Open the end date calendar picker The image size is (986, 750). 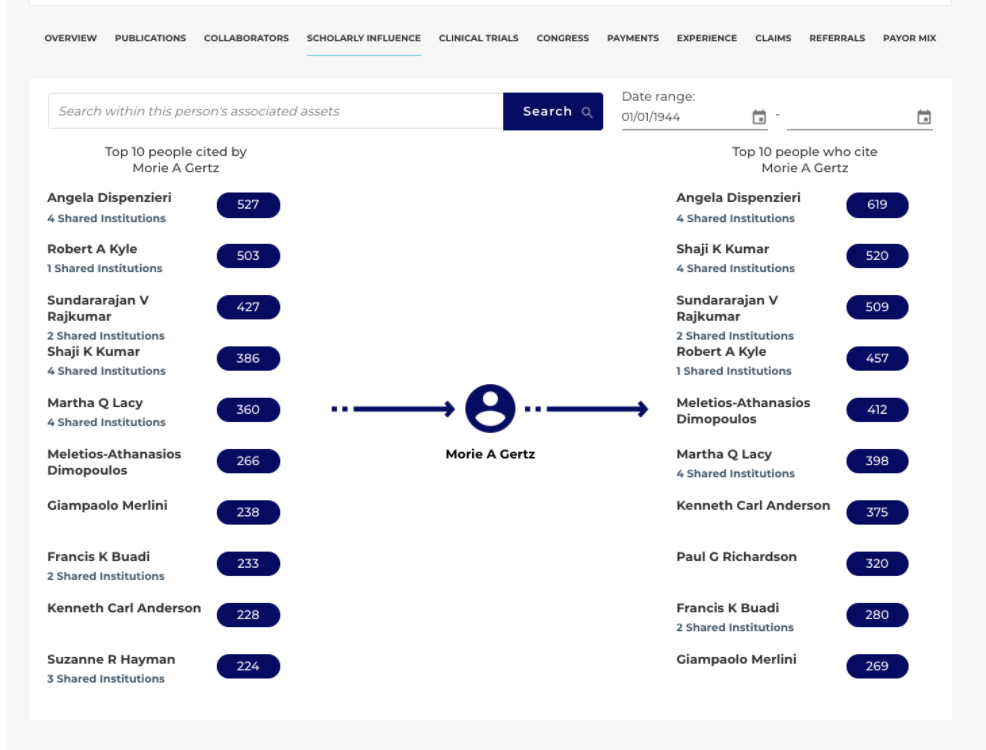[924, 117]
